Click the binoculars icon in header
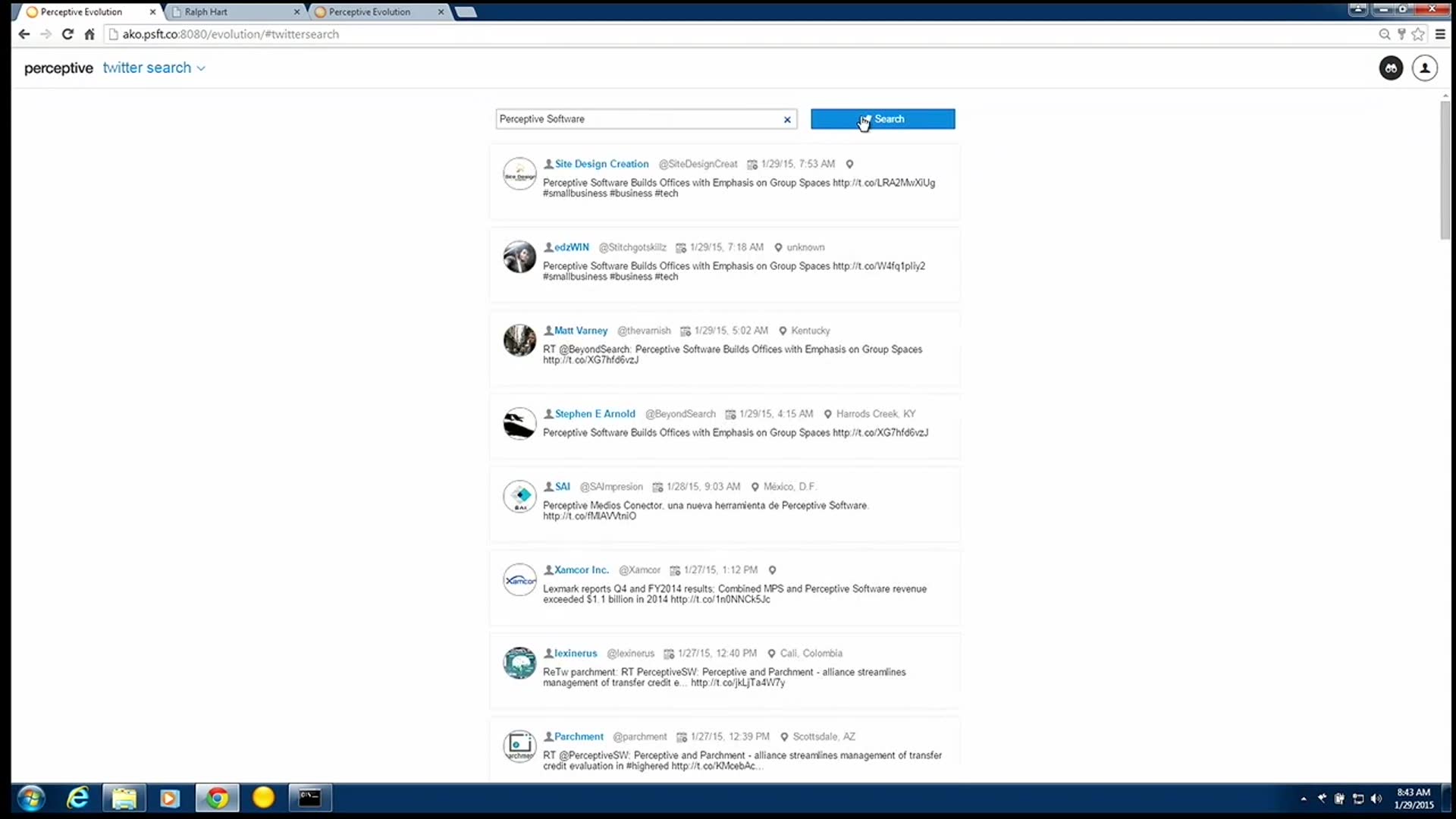Image resolution: width=1456 pixels, height=819 pixels. coord(1391,68)
